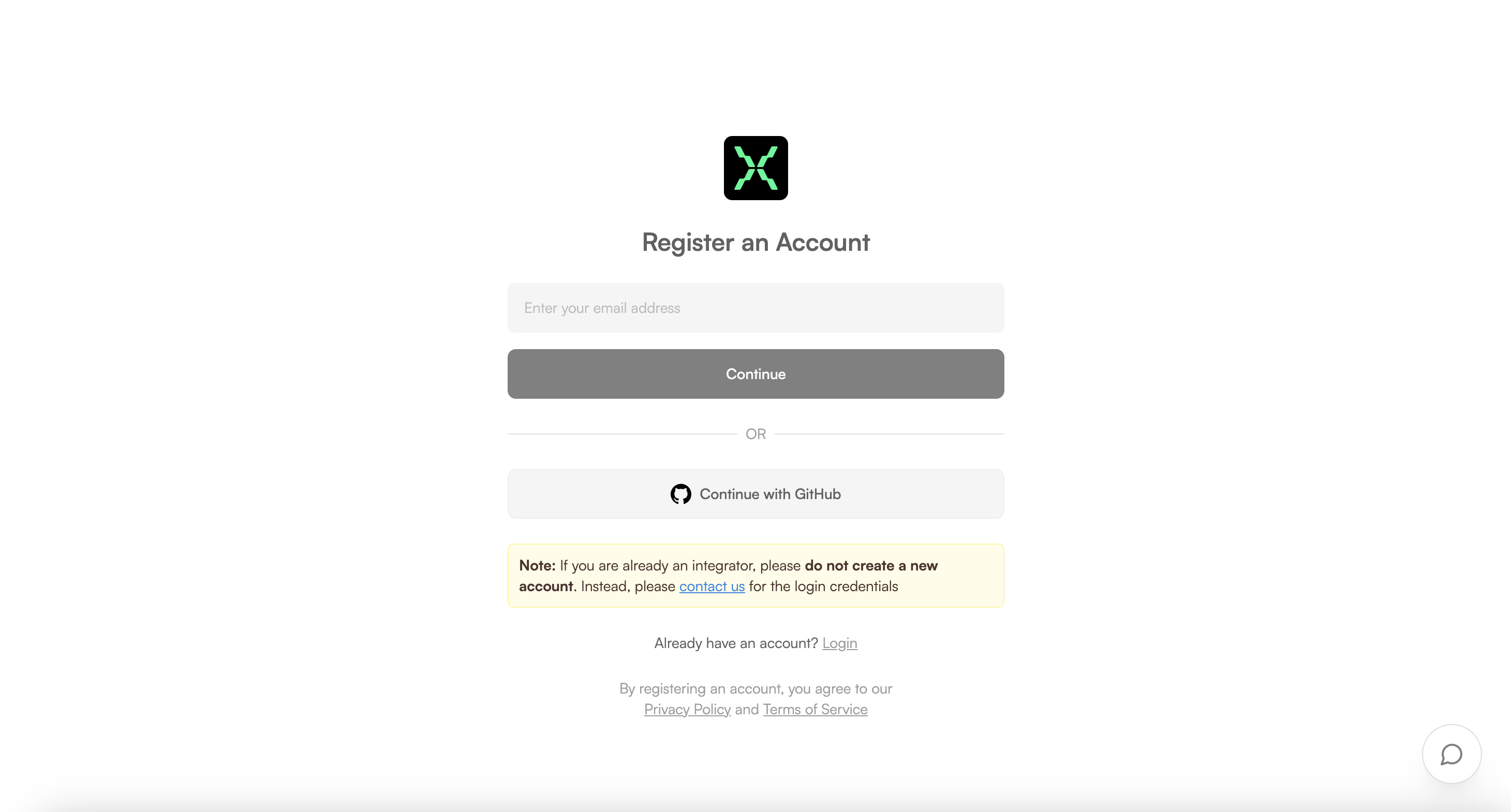The image size is (1511, 812).
Task: Click the yellow note about integrators
Action: pyautogui.click(x=755, y=576)
